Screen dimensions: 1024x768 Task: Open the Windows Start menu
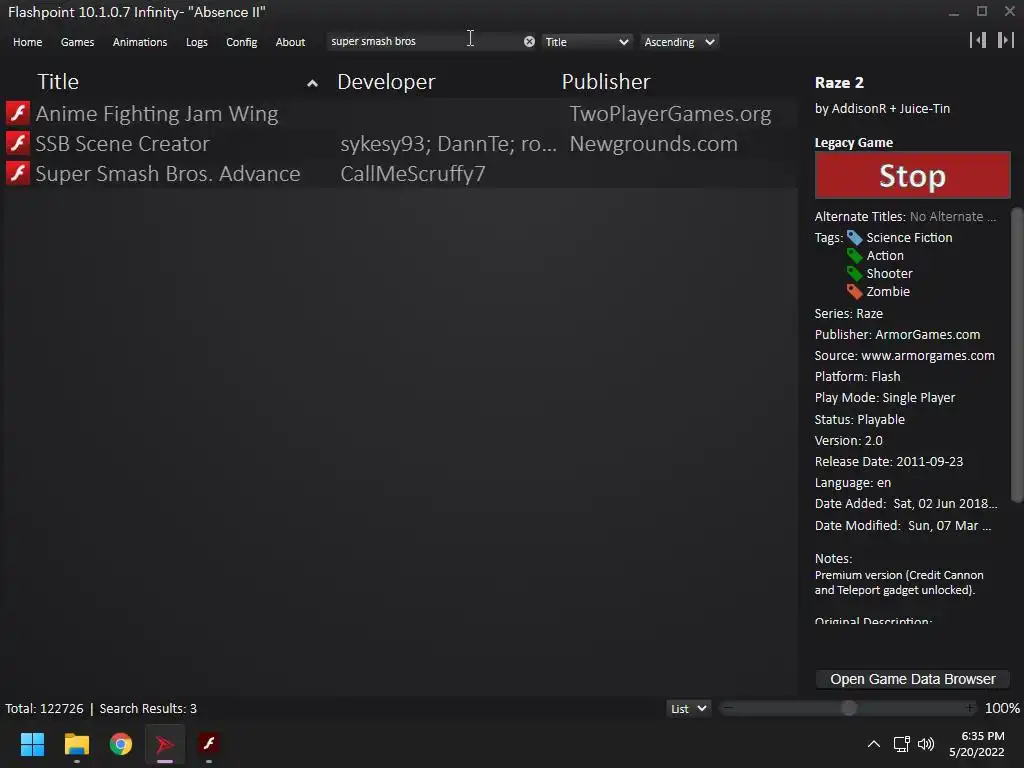[x=32, y=744]
